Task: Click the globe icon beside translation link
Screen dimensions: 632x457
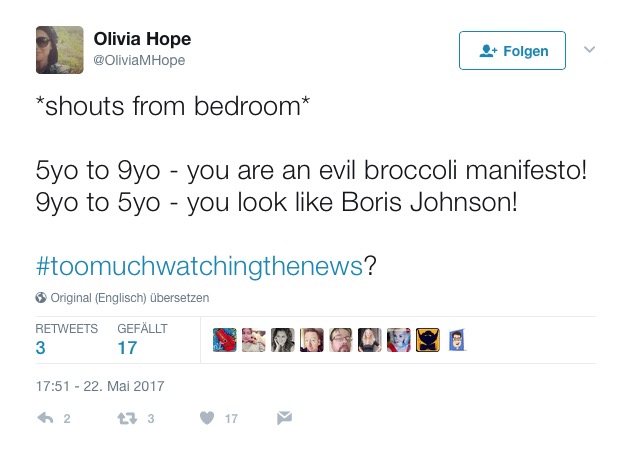Action: [41, 298]
